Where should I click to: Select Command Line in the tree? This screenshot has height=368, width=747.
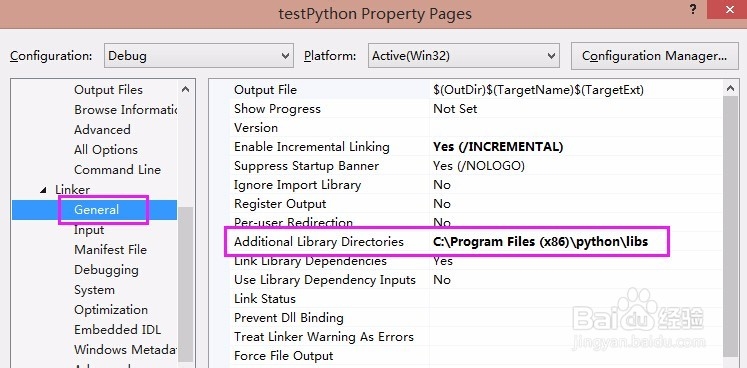coord(117,170)
